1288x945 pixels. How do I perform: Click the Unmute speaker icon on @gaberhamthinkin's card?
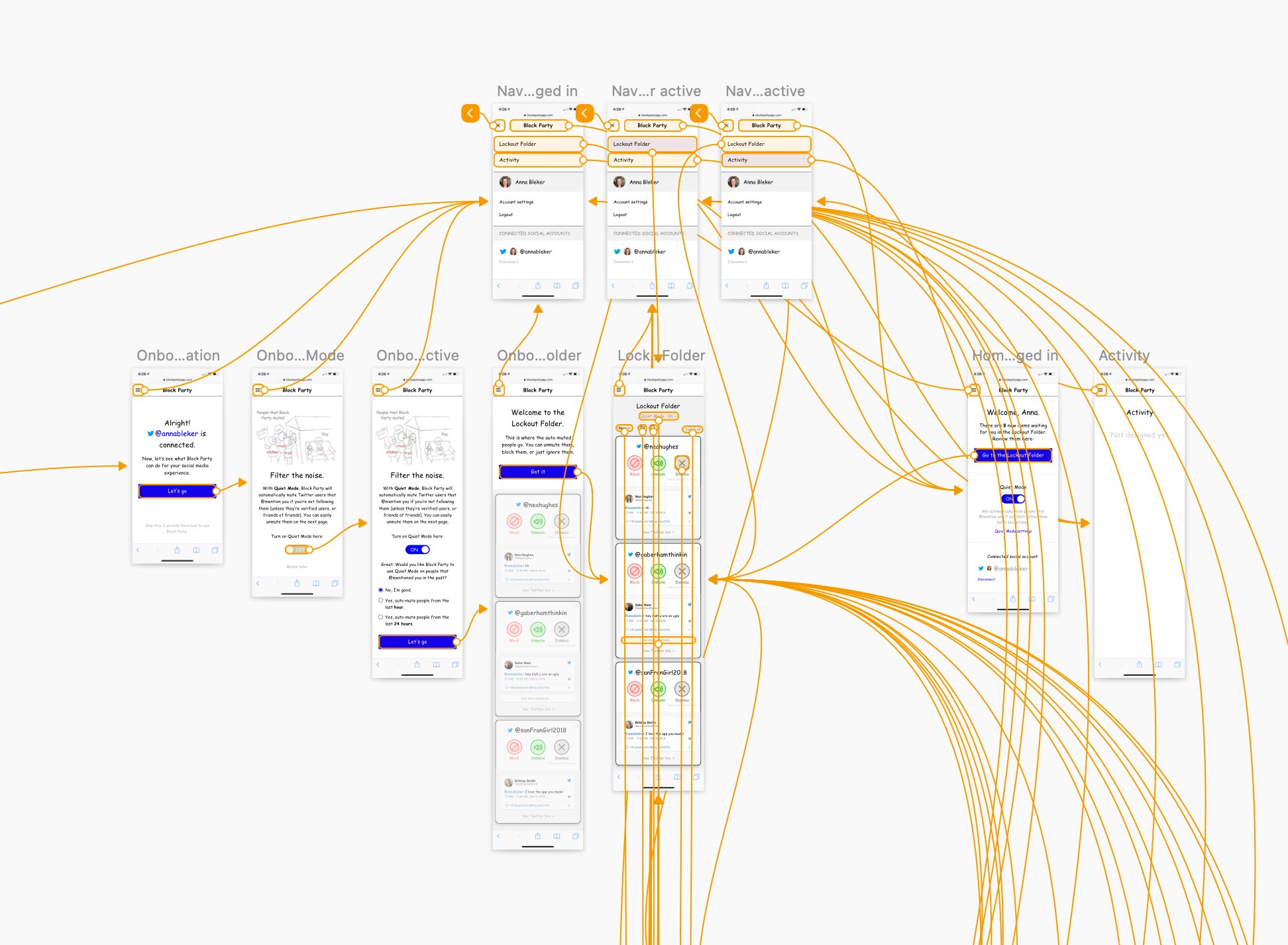(659, 571)
